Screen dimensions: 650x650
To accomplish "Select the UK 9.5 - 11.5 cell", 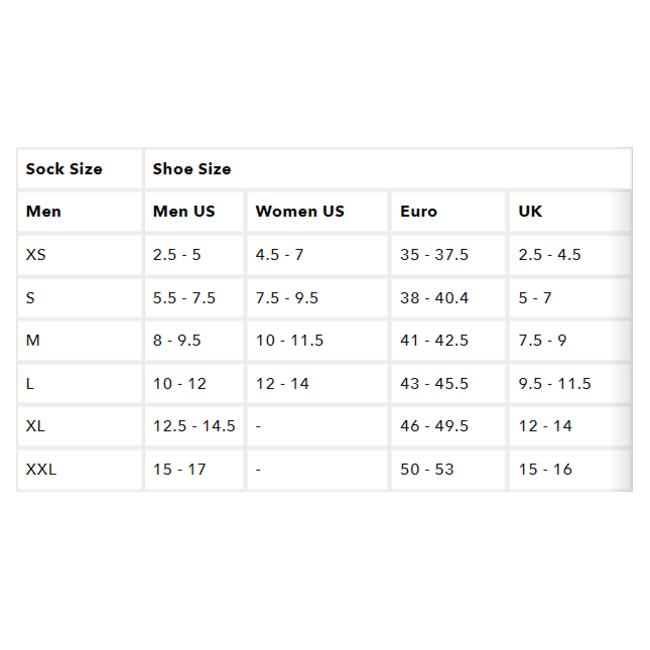I will [x=554, y=384].
